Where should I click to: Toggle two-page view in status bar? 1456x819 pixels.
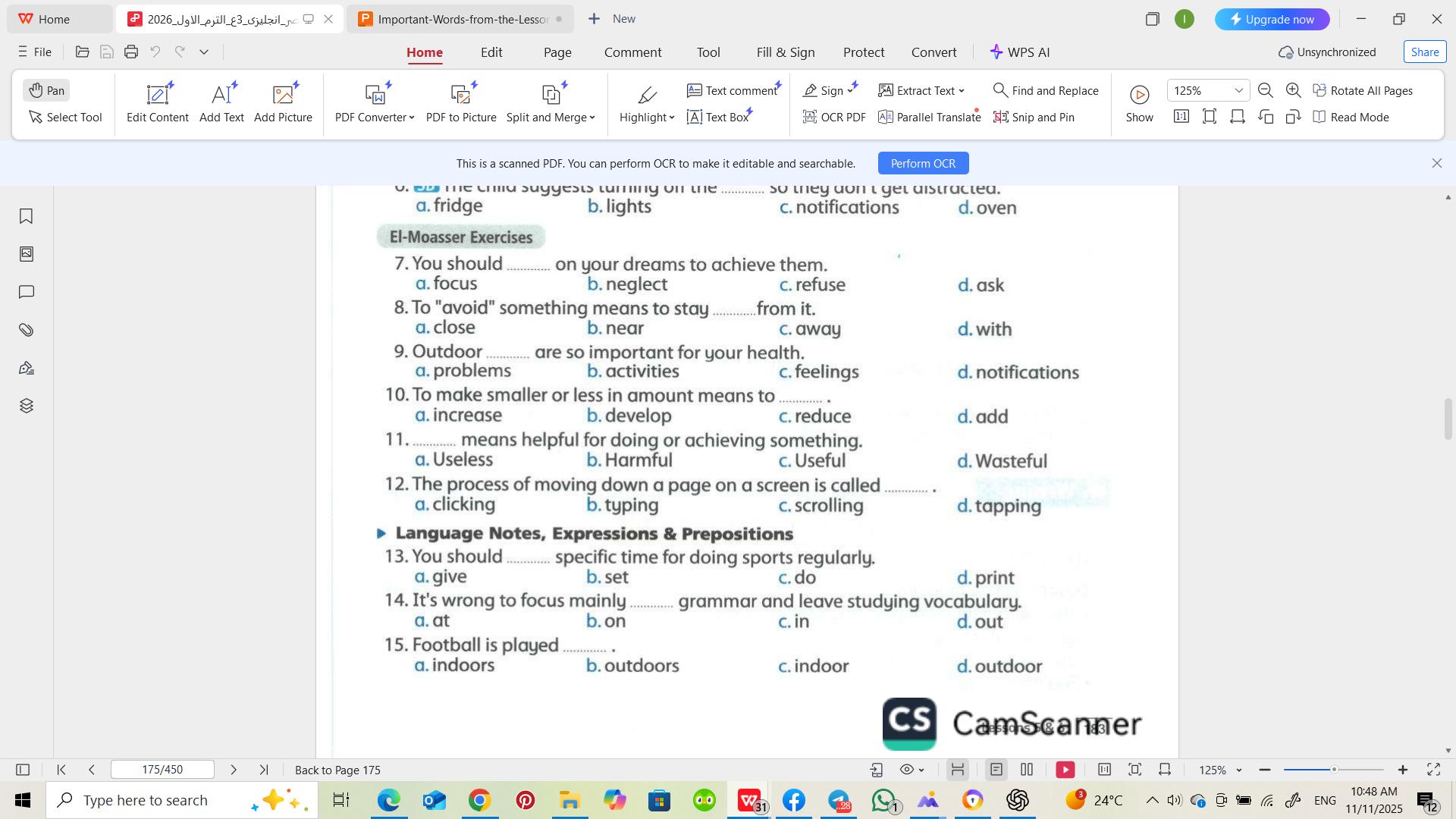(x=1027, y=770)
